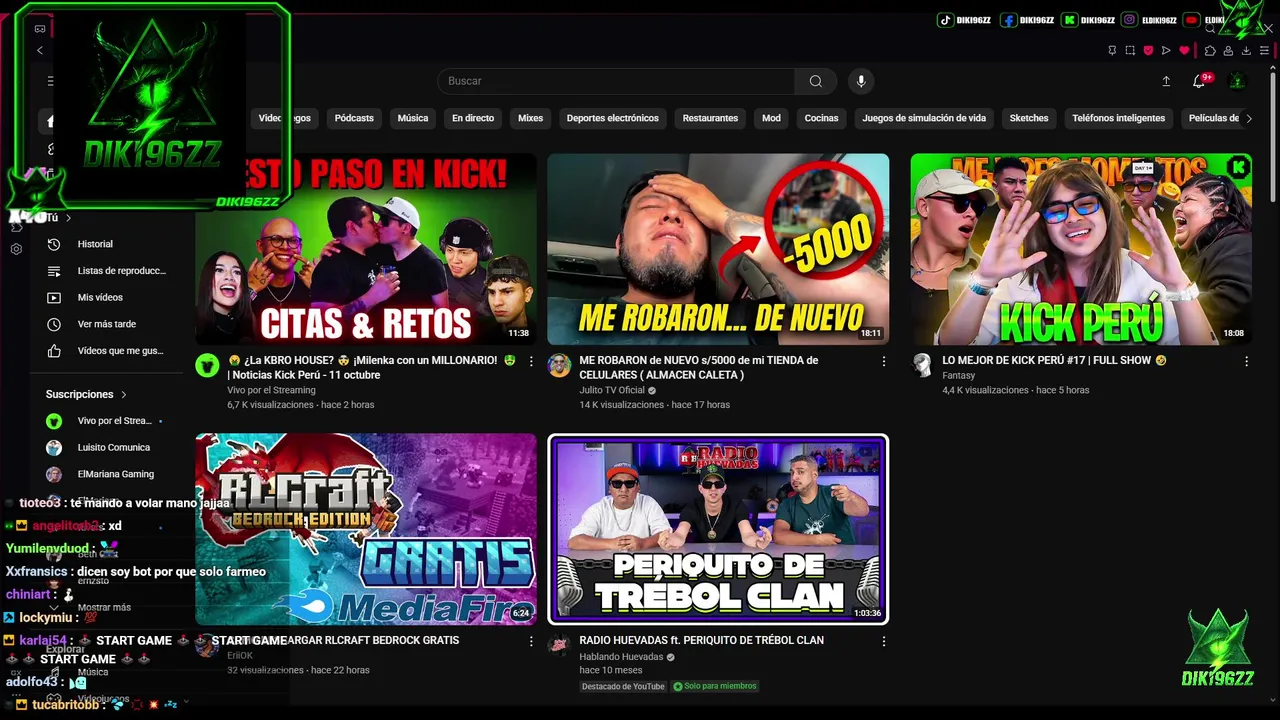This screenshot has width=1280, height=720.
Task: Select the Mixes category chip
Action: 531,118
